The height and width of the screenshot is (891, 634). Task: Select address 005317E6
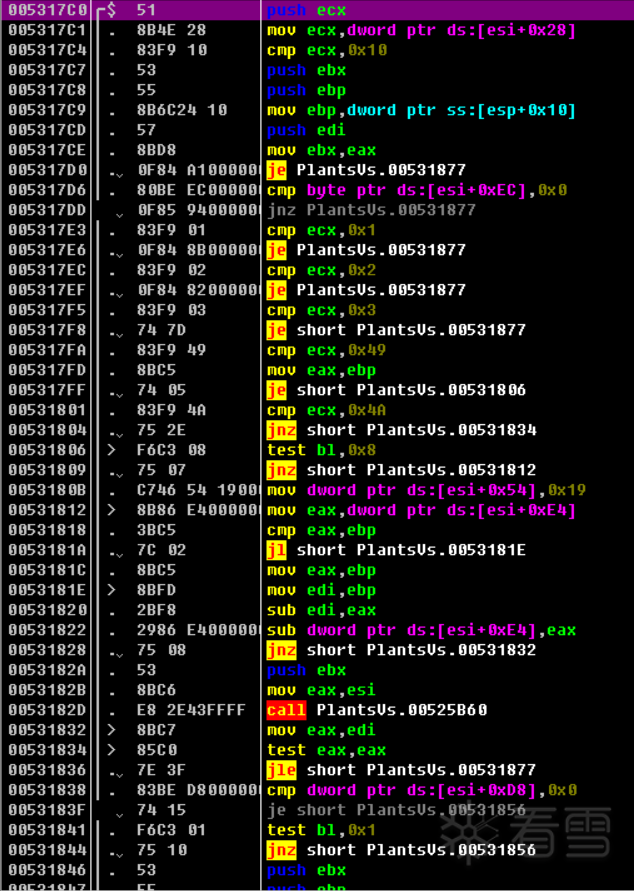coord(47,250)
